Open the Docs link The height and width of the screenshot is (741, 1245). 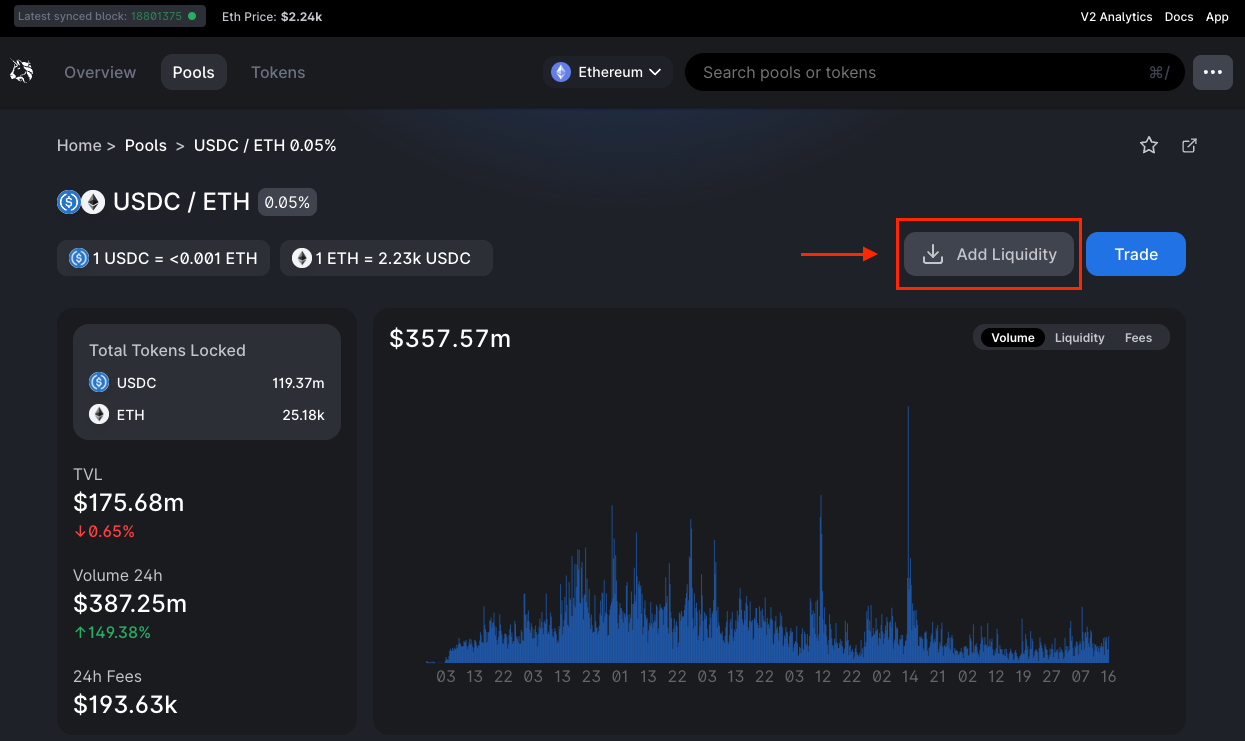1179,17
